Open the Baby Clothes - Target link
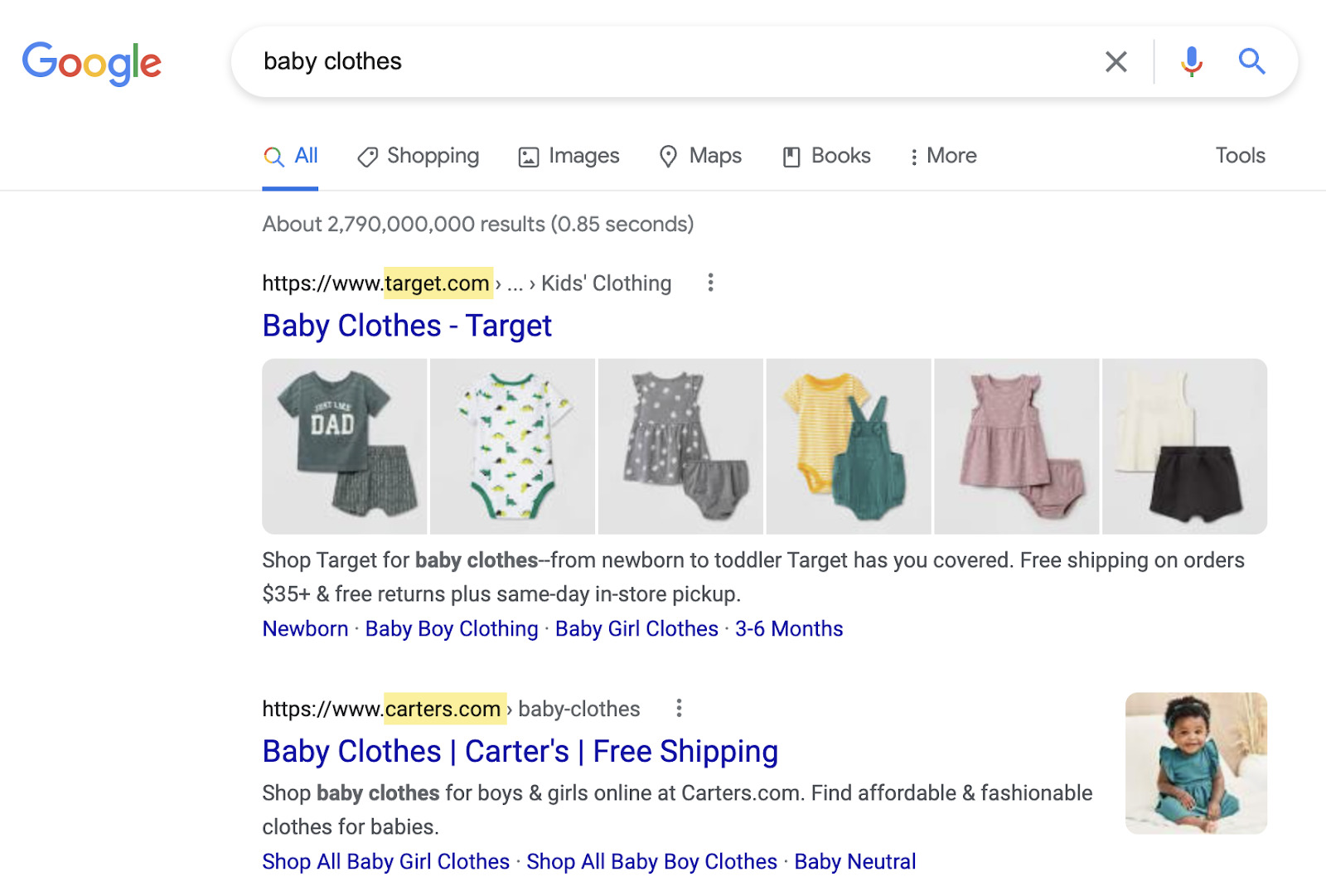Screen dimensions: 1326x896 [407, 326]
